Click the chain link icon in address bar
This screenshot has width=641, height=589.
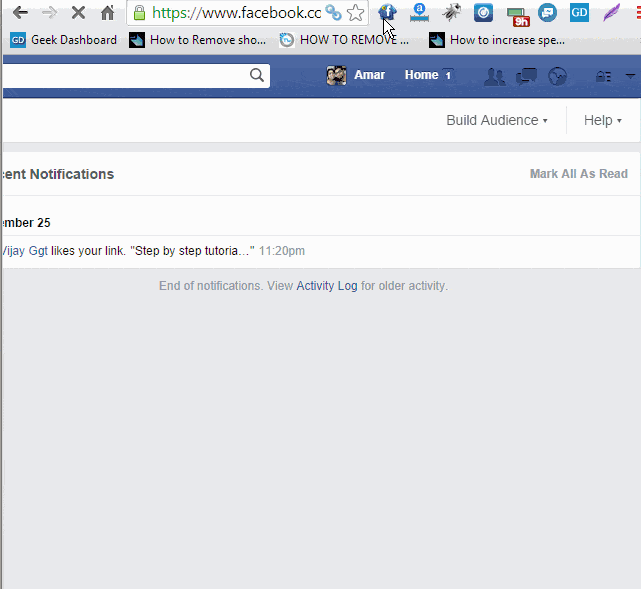pyautogui.click(x=333, y=13)
